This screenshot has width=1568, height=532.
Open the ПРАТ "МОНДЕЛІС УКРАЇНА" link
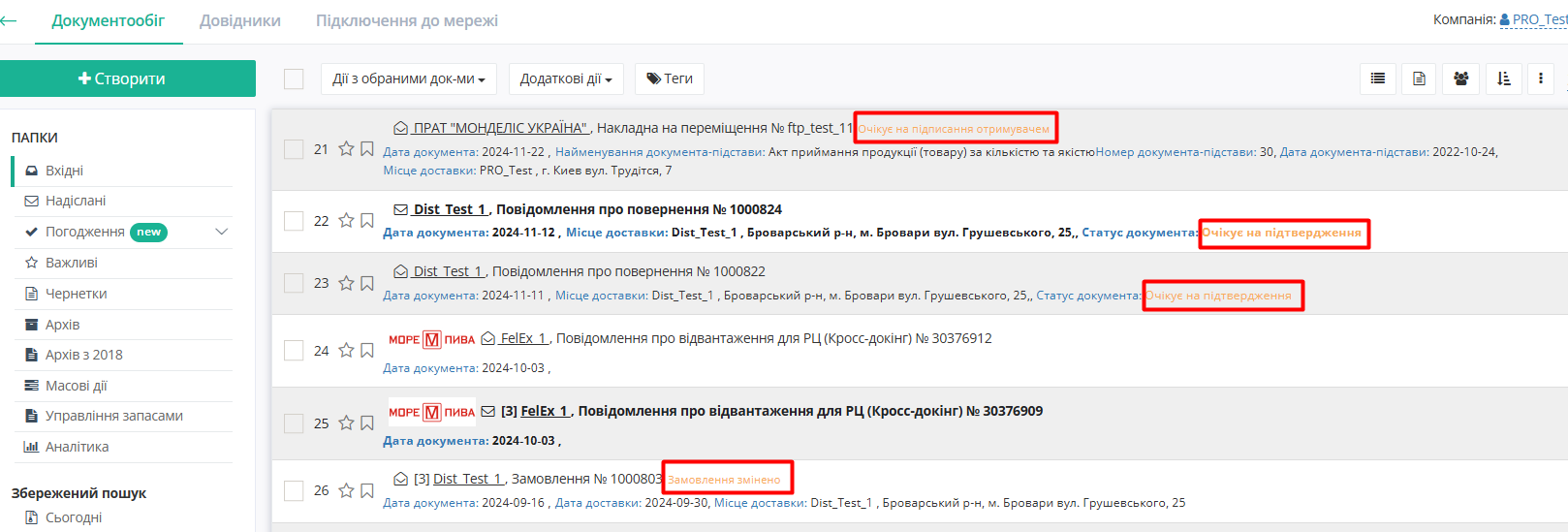point(500,128)
